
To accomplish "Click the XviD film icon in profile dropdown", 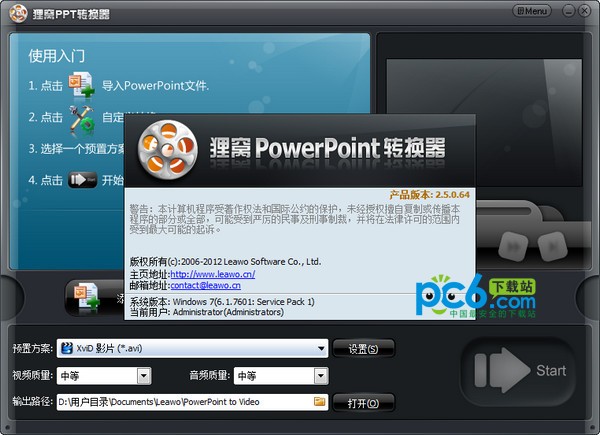I will click(x=67, y=348).
